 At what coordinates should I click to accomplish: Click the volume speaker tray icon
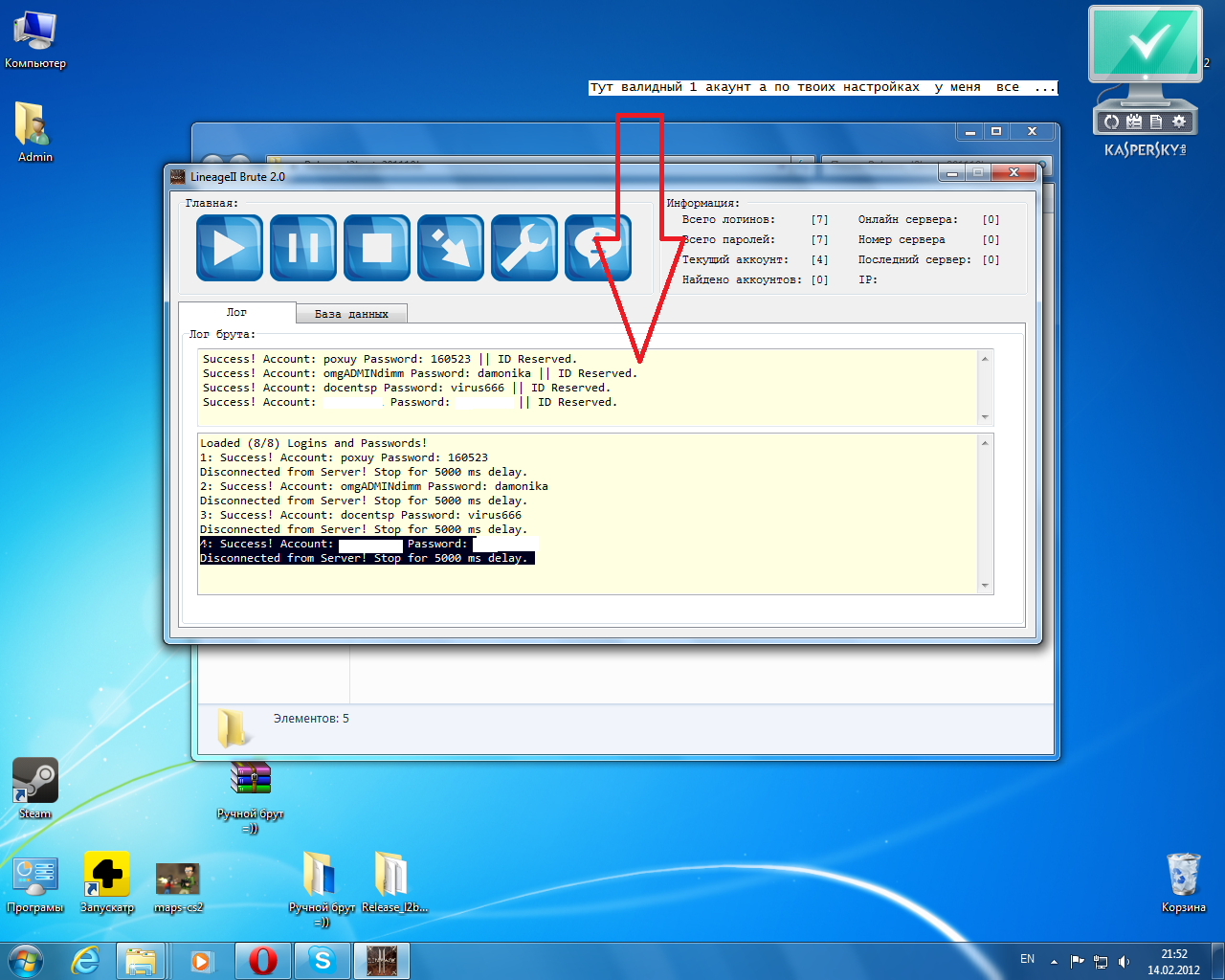pos(1124,961)
